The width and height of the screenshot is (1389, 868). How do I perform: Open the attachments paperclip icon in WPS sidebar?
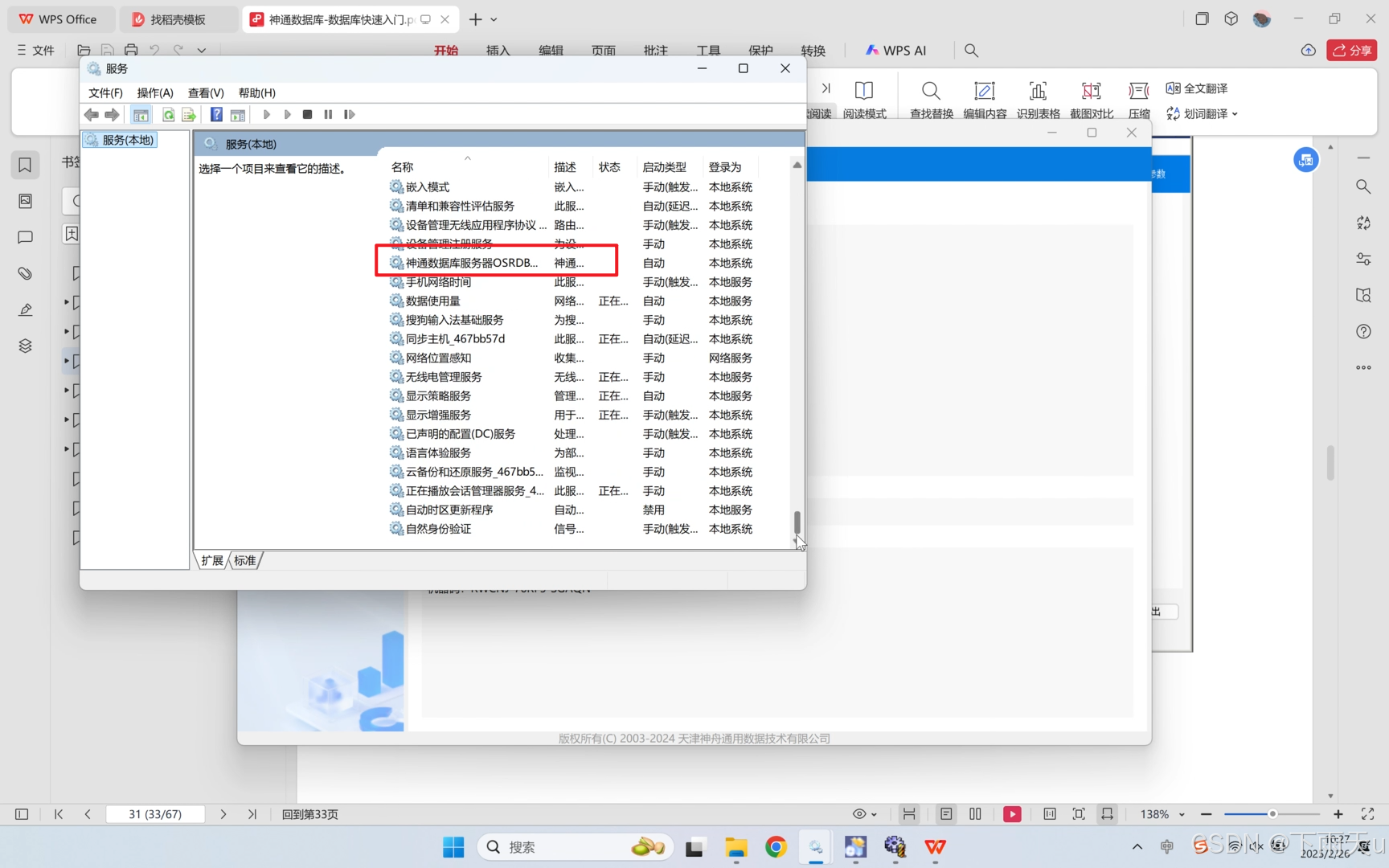(25, 273)
